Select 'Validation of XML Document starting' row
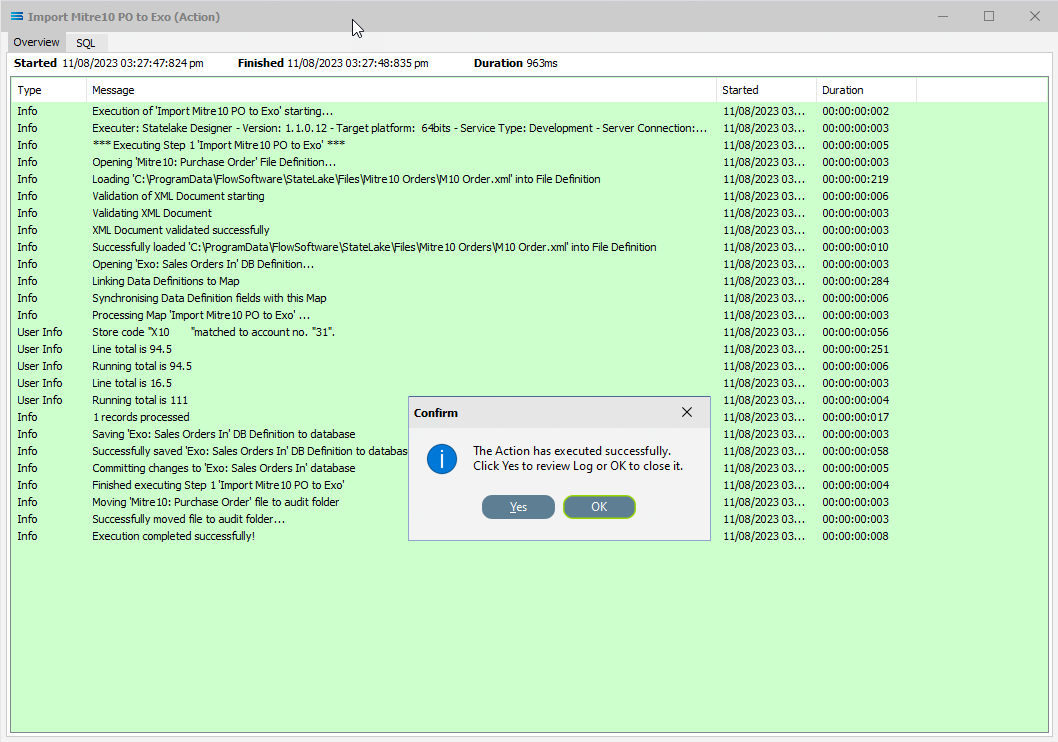This screenshot has width=1058, height=742. (529, 196)
